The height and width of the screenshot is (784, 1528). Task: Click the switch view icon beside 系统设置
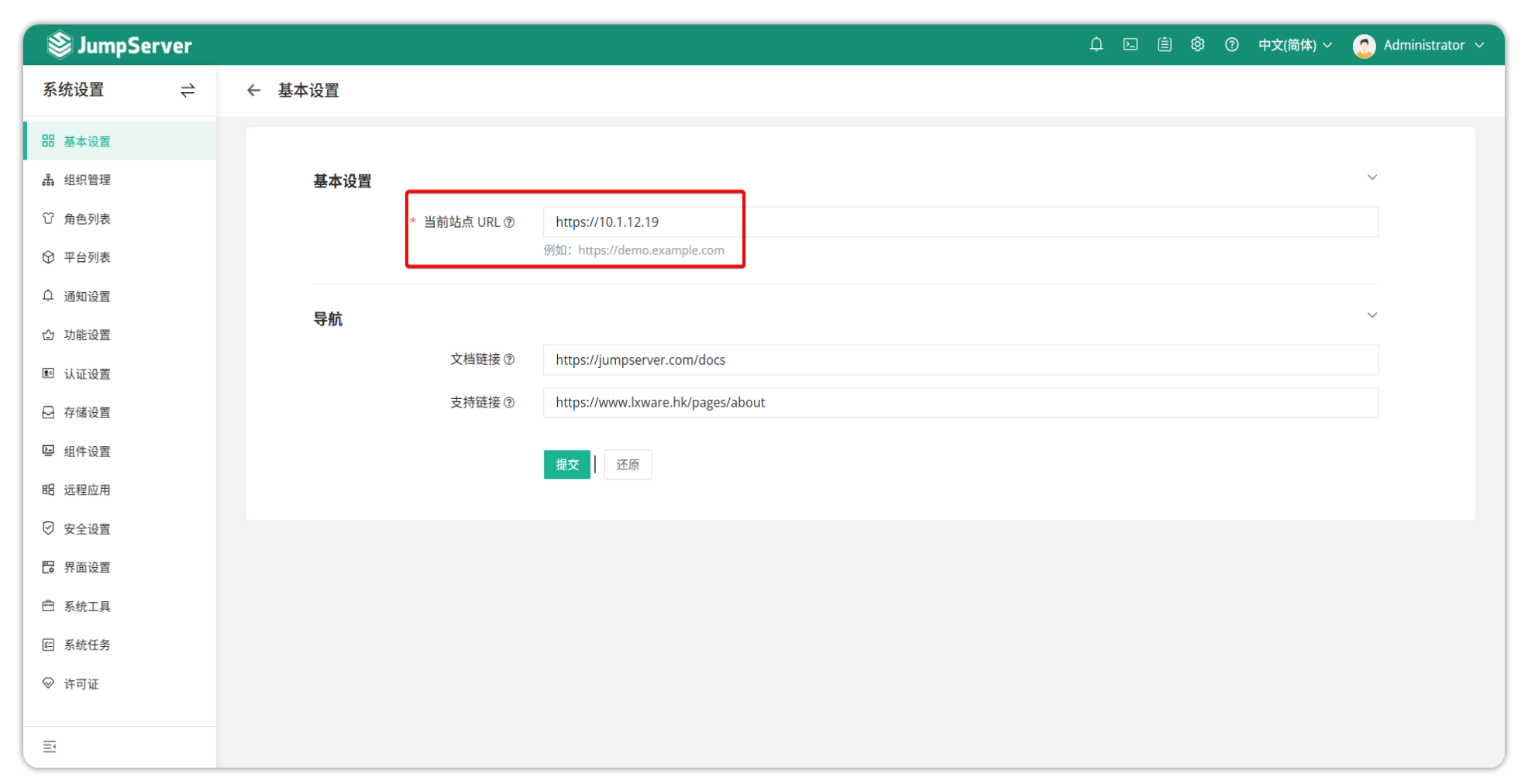[x=188, y=91]
